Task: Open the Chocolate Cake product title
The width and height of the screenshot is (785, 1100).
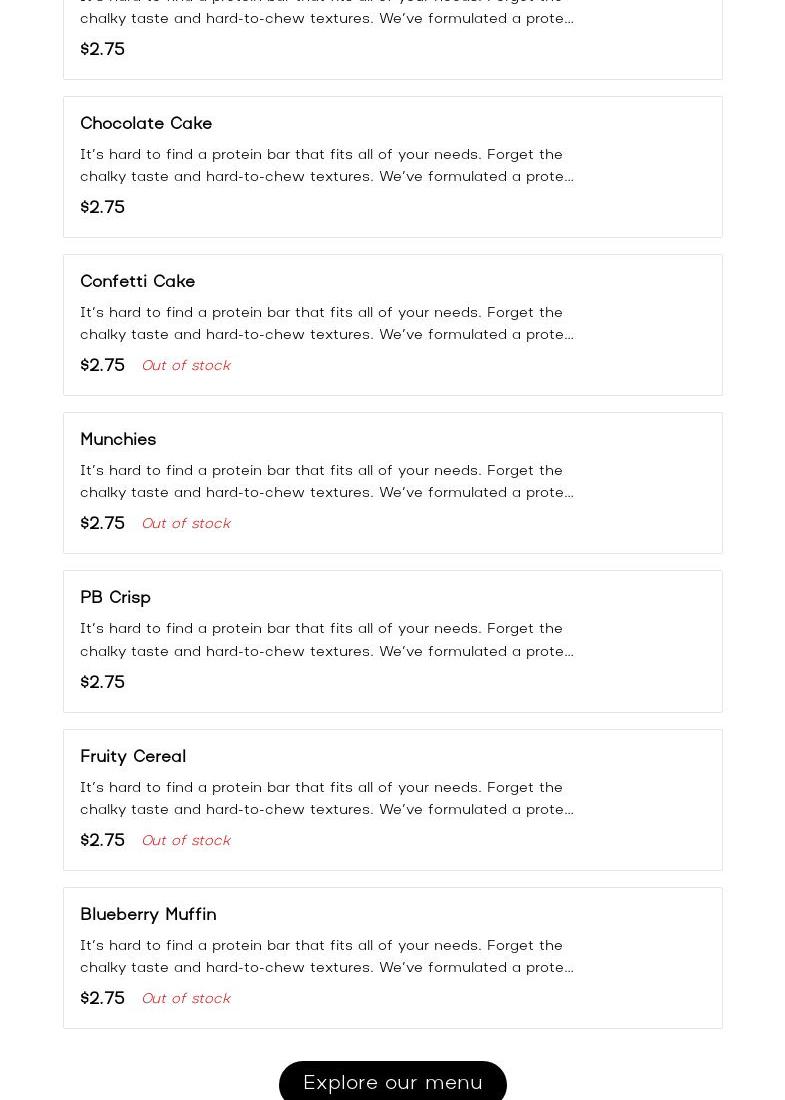Action: coord(146,124)
